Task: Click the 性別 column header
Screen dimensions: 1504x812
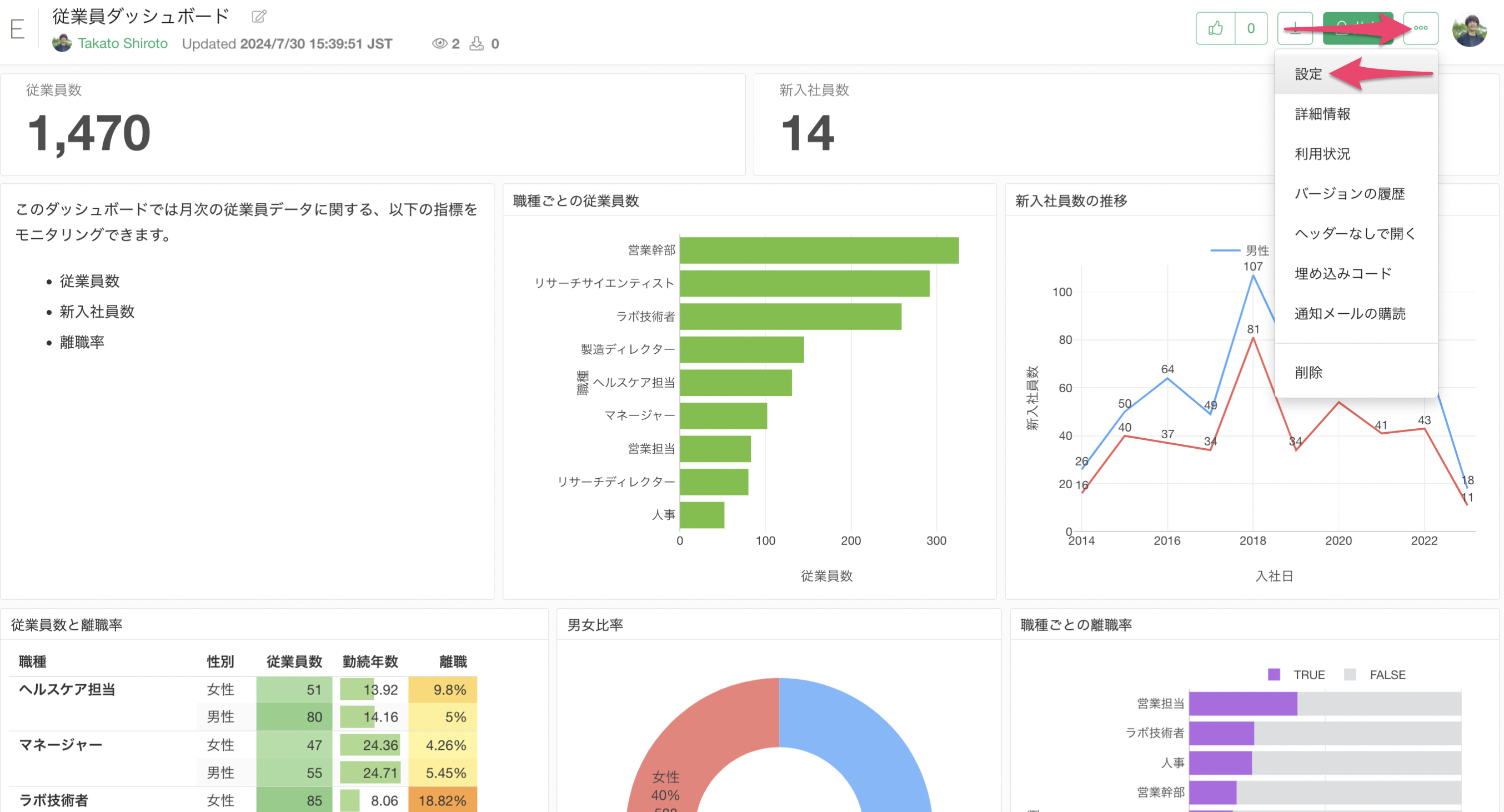Action: point(220,661)
